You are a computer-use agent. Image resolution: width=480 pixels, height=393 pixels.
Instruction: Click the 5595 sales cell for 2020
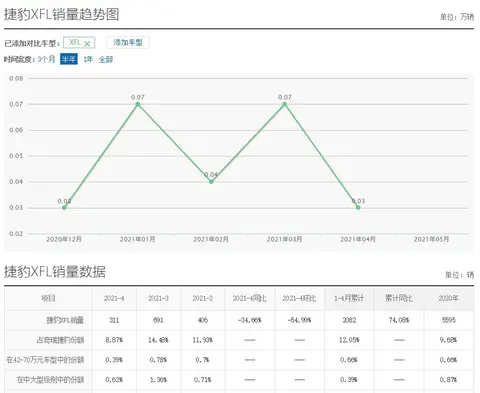click(449, 320)
